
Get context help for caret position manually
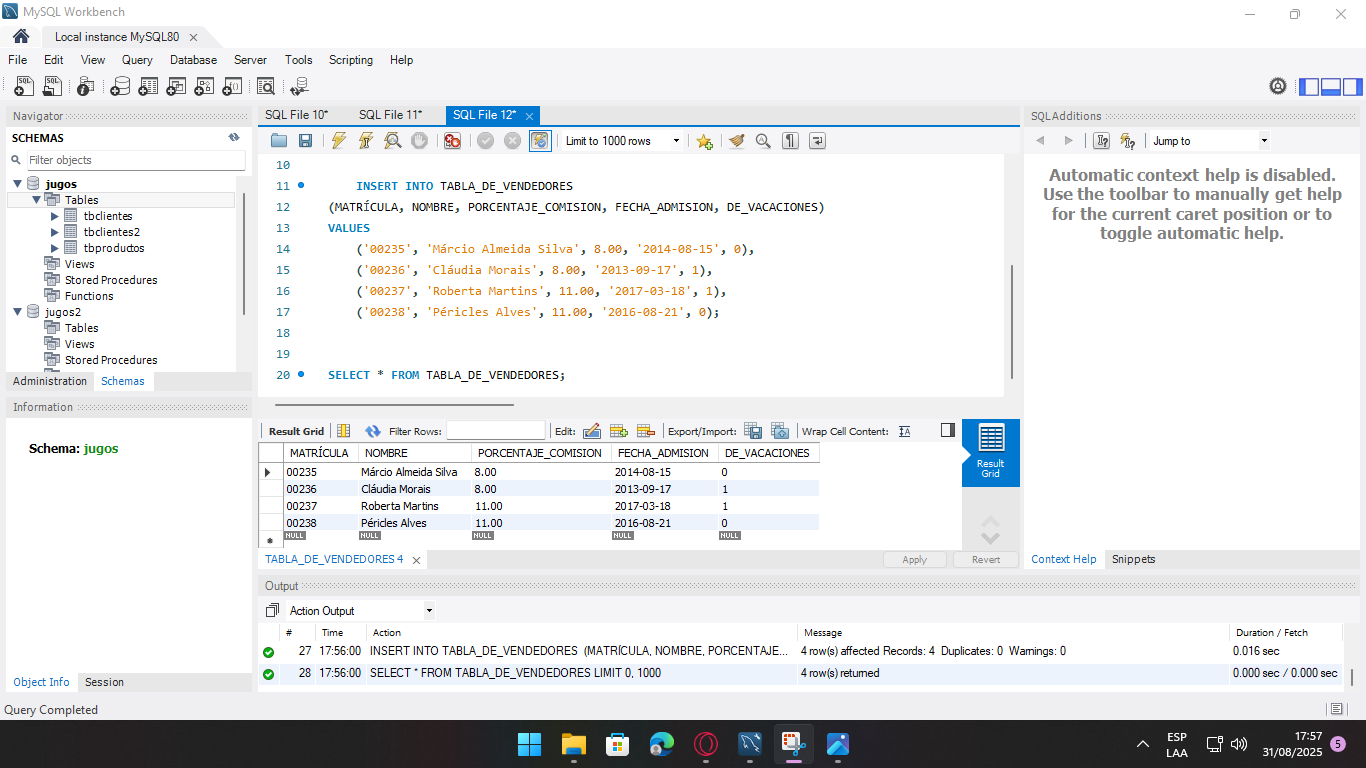1101,141
